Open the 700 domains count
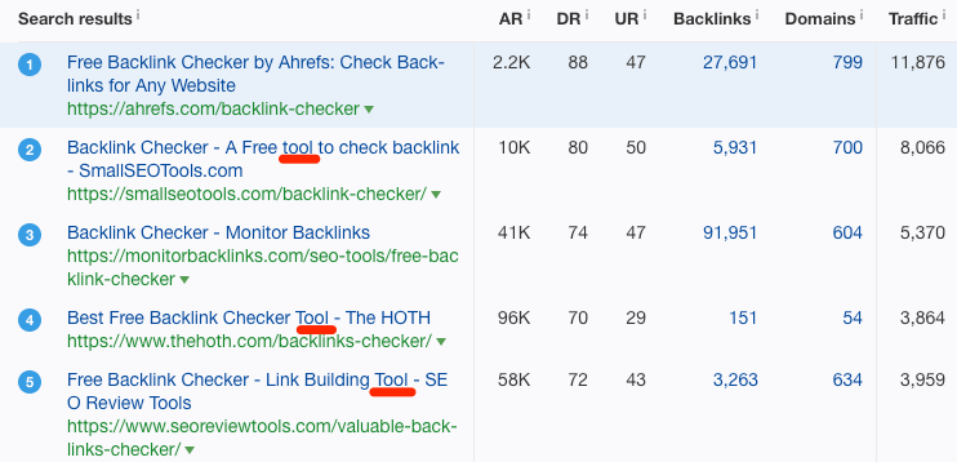 coord(848,148)
